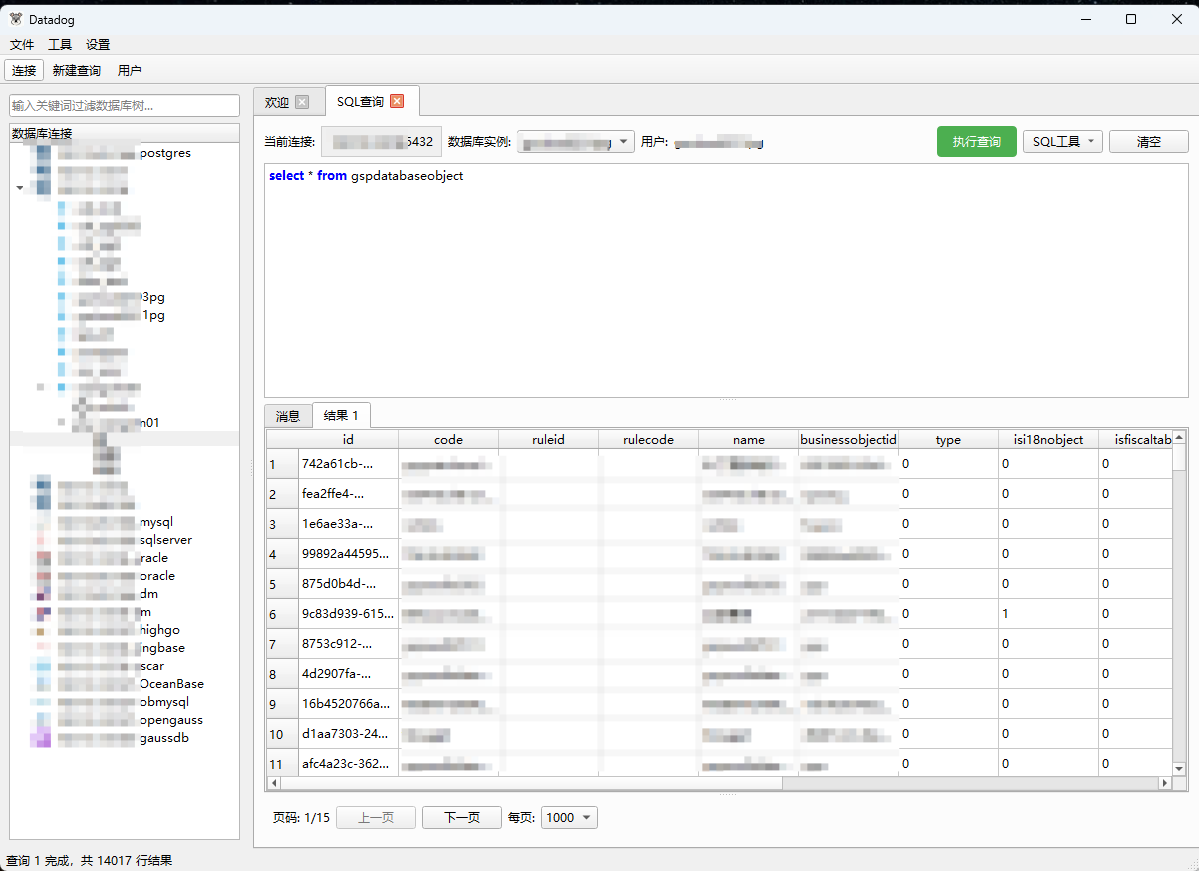Viewport: 1199px width, 871px height.
Task: Select row header number 6
Action: click(282, 614)
